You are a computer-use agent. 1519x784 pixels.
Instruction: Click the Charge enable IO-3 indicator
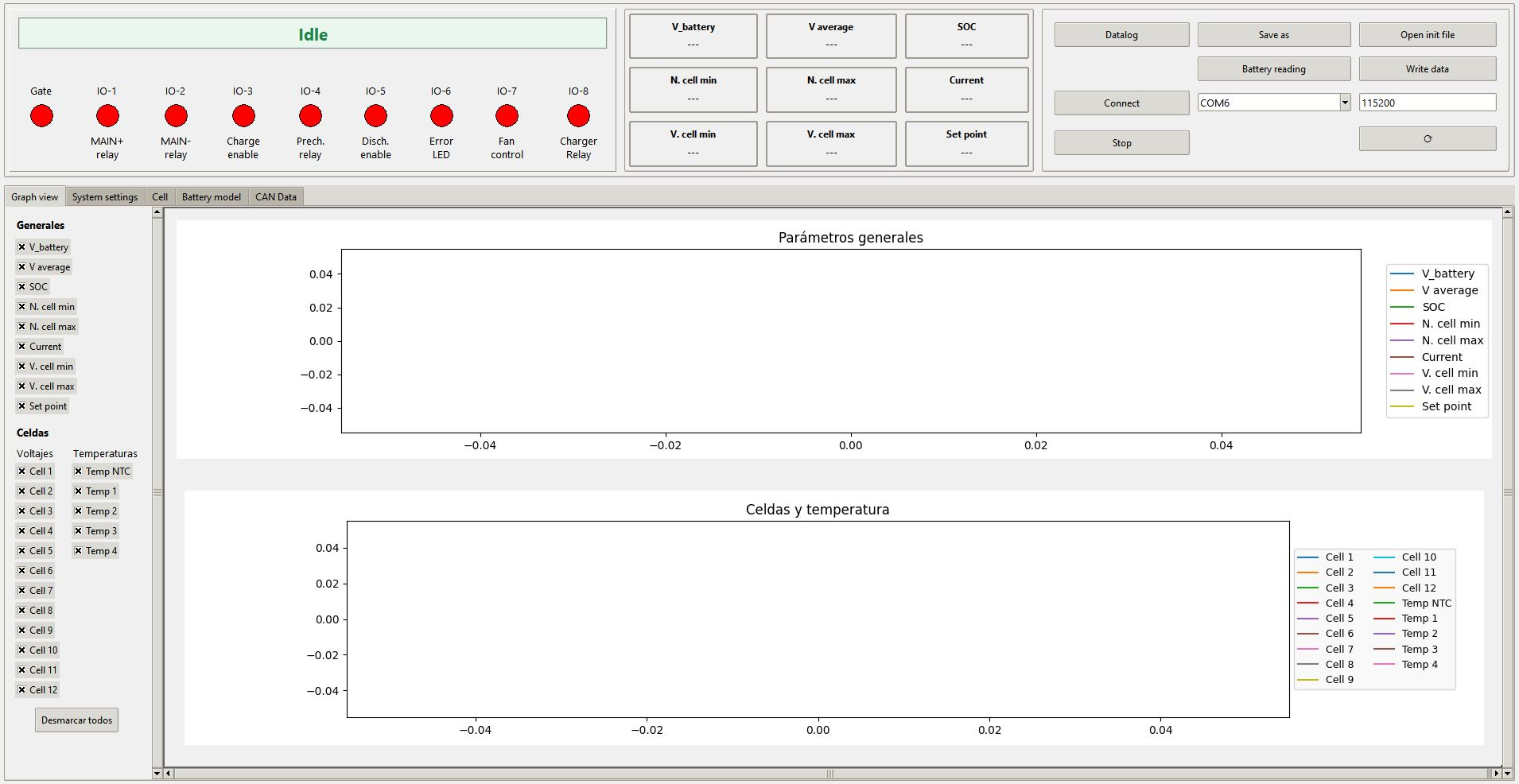click(243, 116)
